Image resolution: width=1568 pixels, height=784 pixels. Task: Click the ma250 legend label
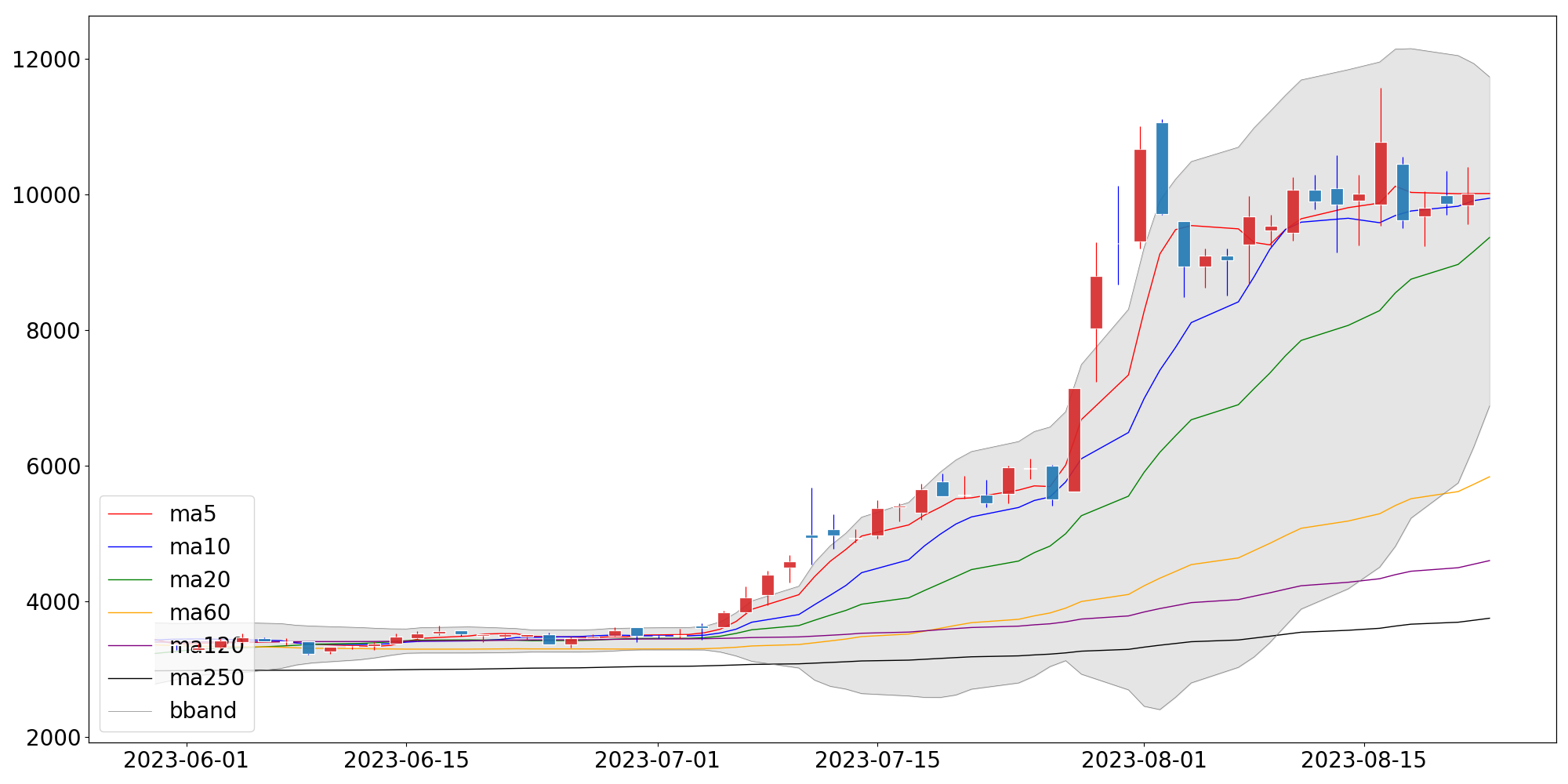(206, 678)
